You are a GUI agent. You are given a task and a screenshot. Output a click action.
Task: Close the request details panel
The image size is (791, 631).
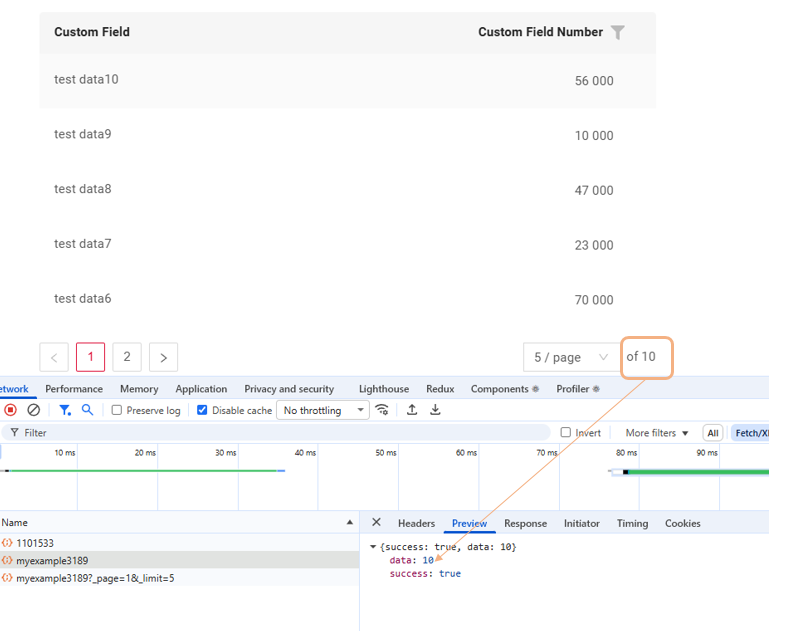pyautogui.click(x=376, y=523)
